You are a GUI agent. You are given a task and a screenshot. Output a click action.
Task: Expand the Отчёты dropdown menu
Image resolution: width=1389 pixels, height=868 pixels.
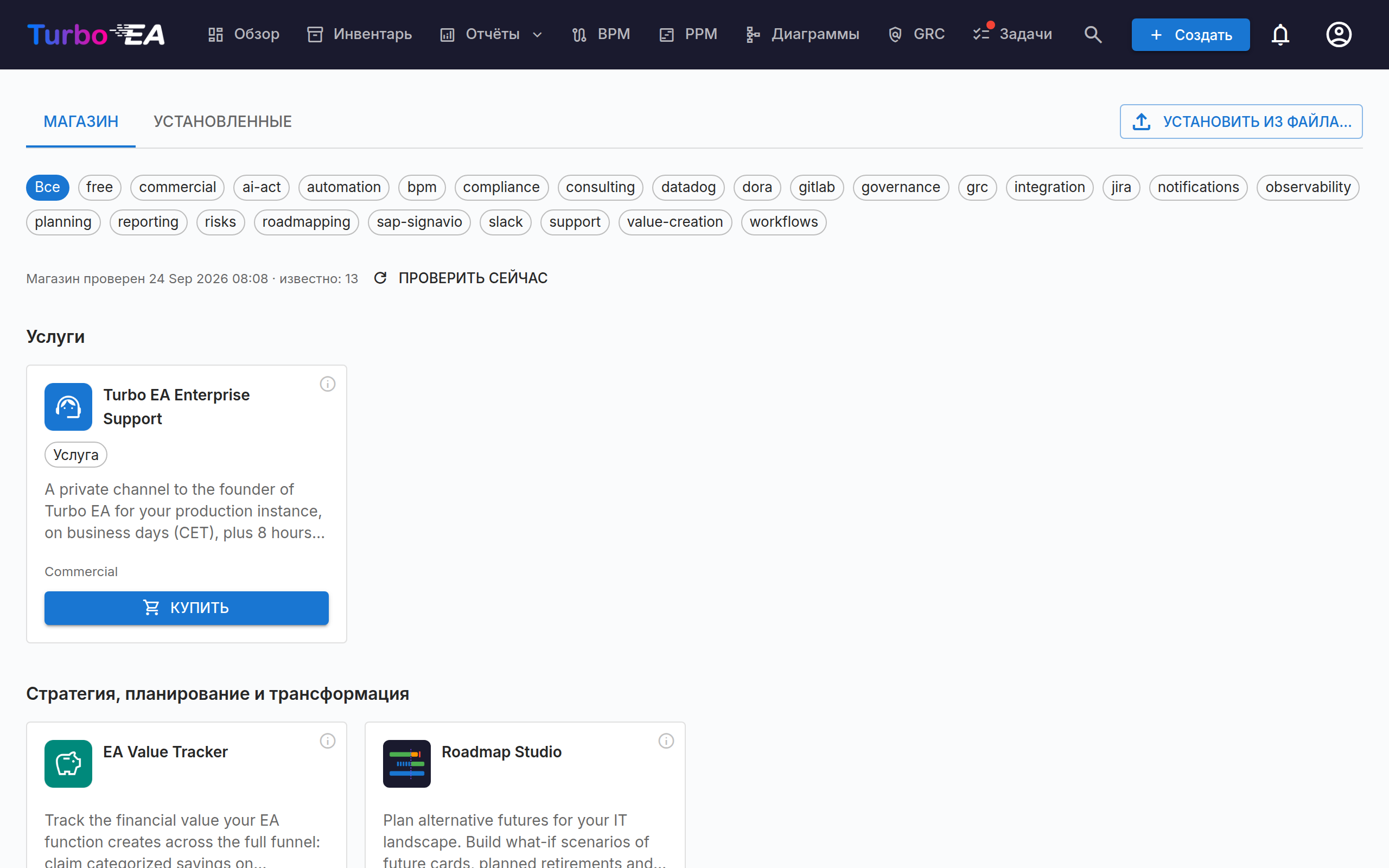point(492,34)
